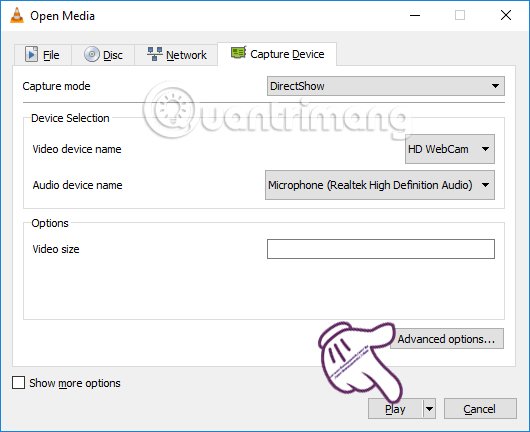Click the Video size input field

[x=381, y=249]
